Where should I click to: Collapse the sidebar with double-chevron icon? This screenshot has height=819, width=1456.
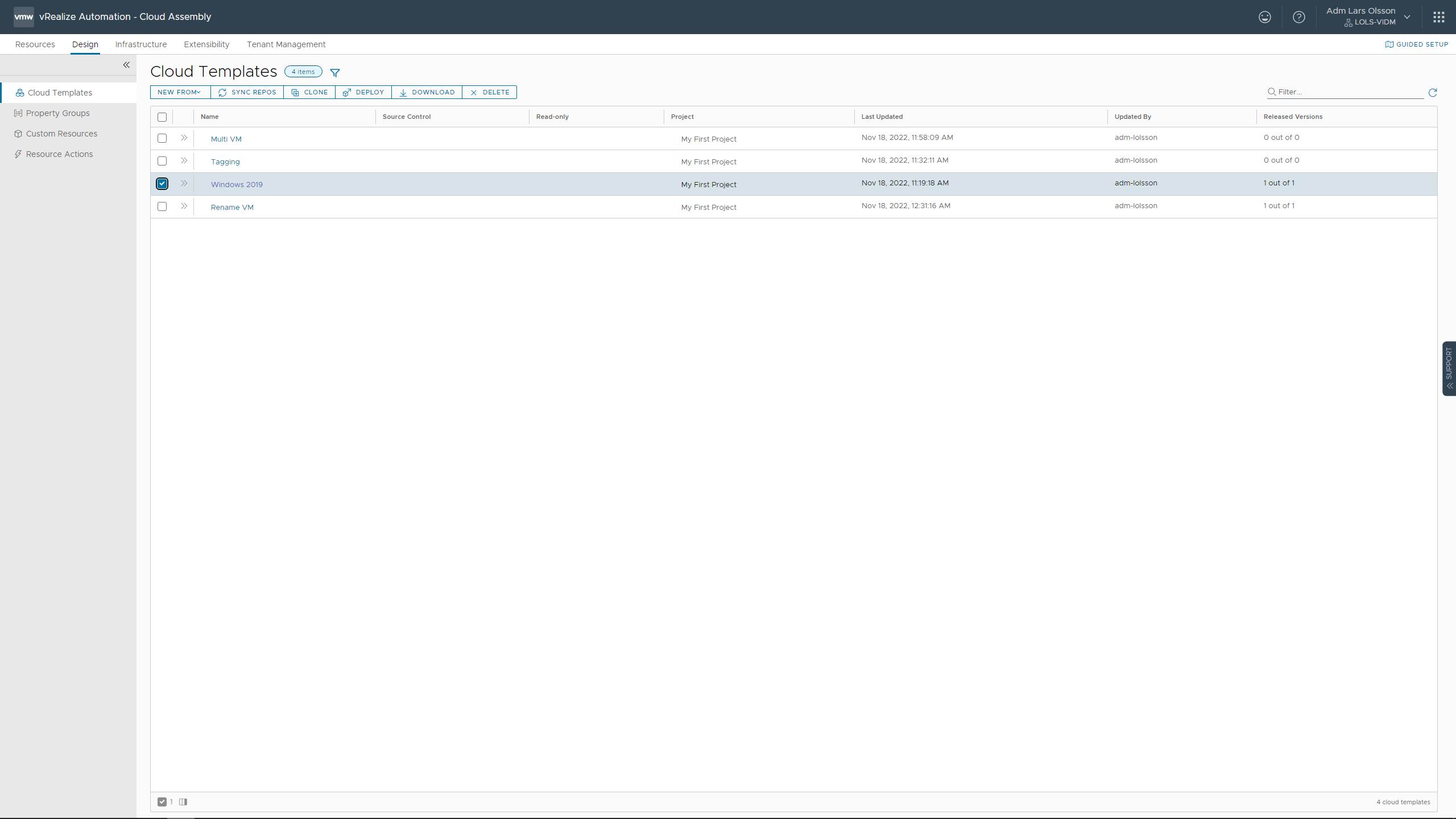coord(126,65)
